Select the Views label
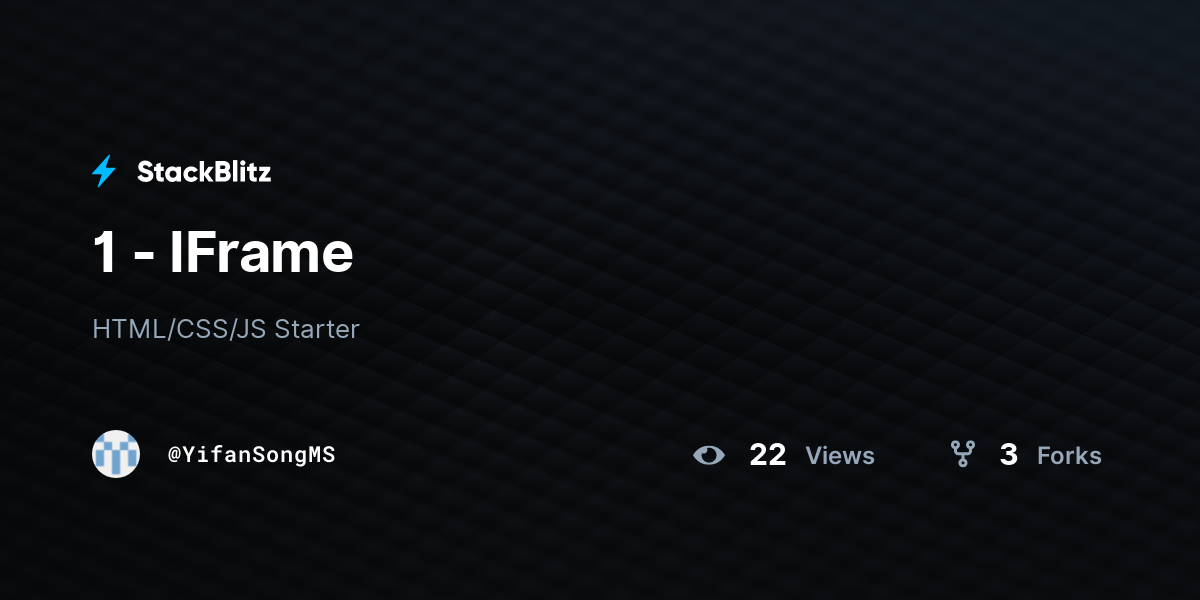The height and width of the screenshot is (600, 1200). 840,456
